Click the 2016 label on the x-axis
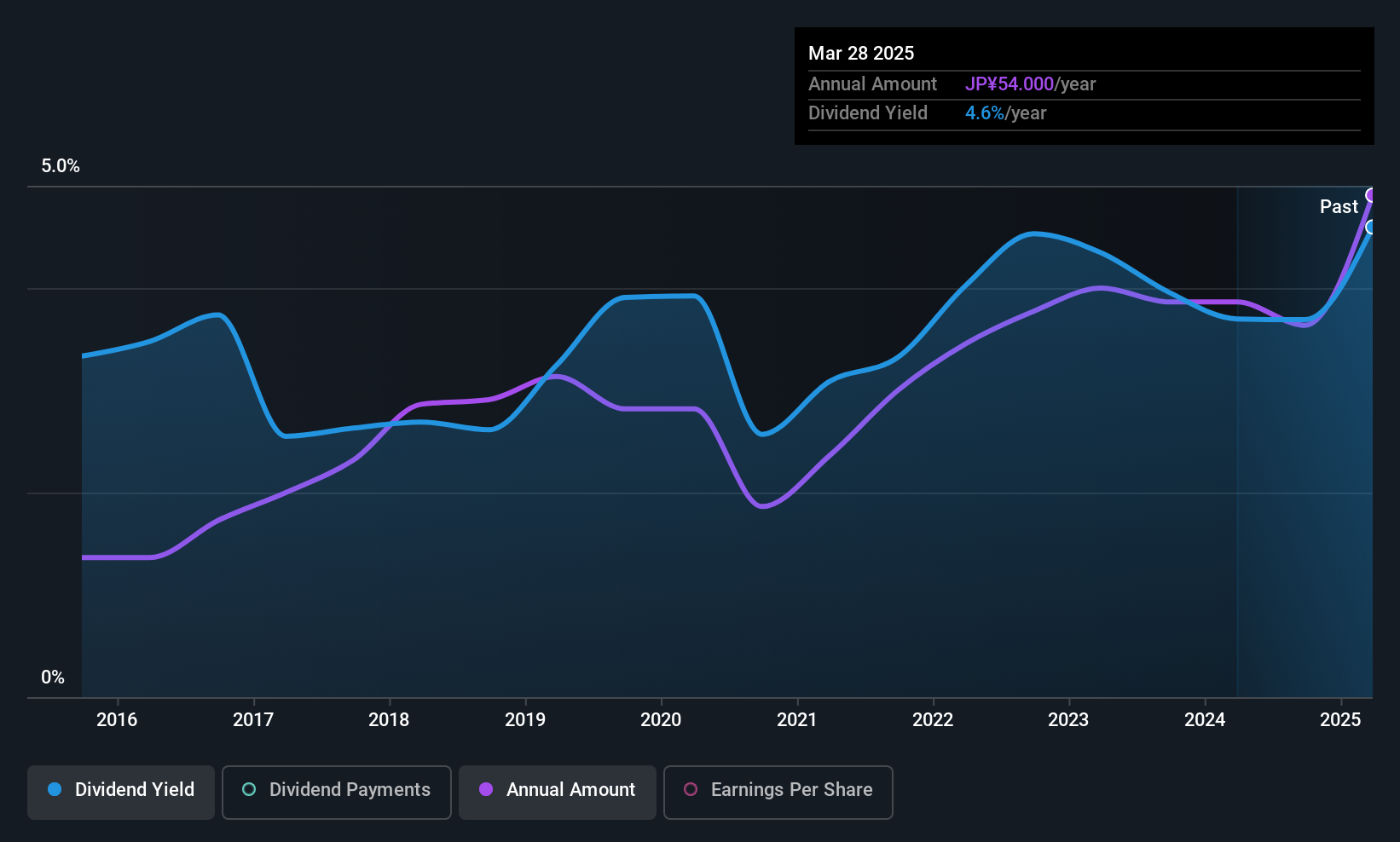This screenshot has width=1400, height=842. [x=117, y=720]
